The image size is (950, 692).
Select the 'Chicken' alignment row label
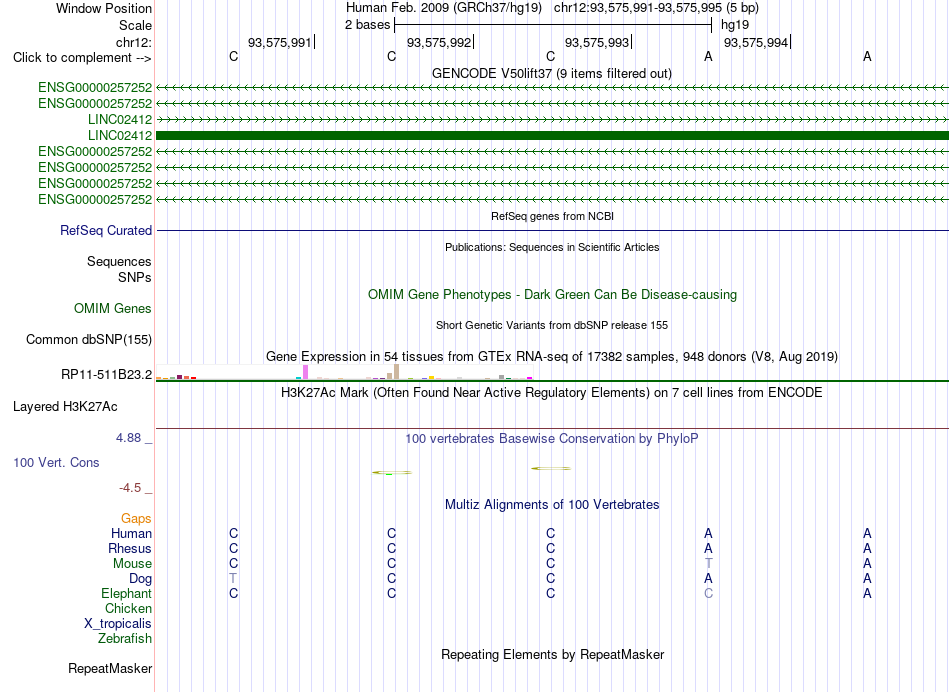[128, 608]
